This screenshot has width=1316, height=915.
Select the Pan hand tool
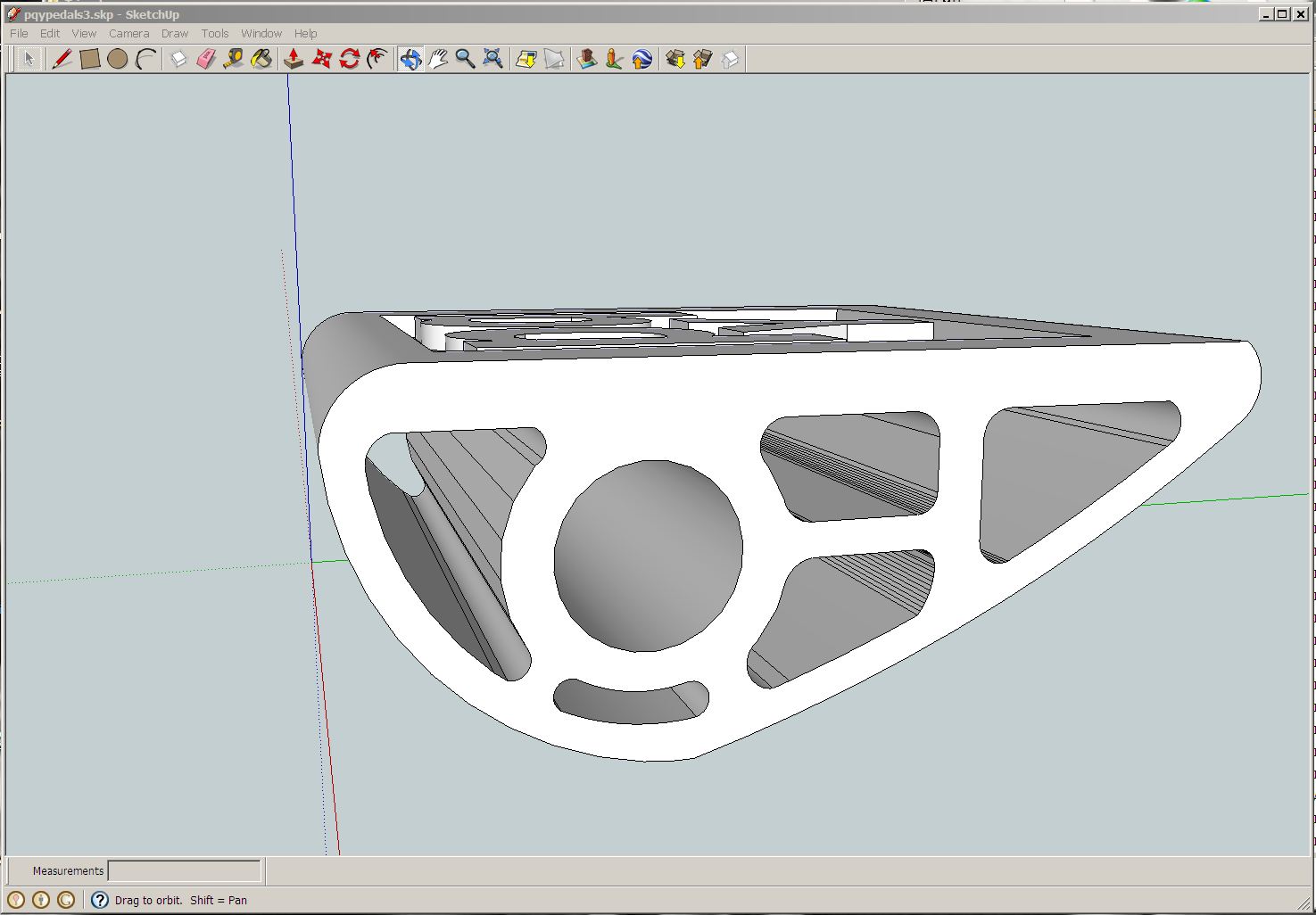(x=437, y=59)
